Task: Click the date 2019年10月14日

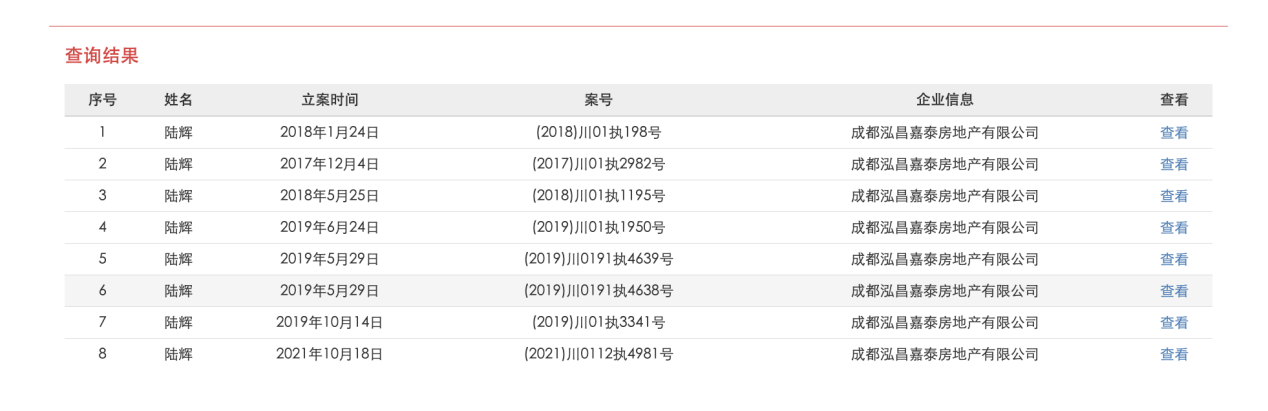Action: click(x=329, y=323)
